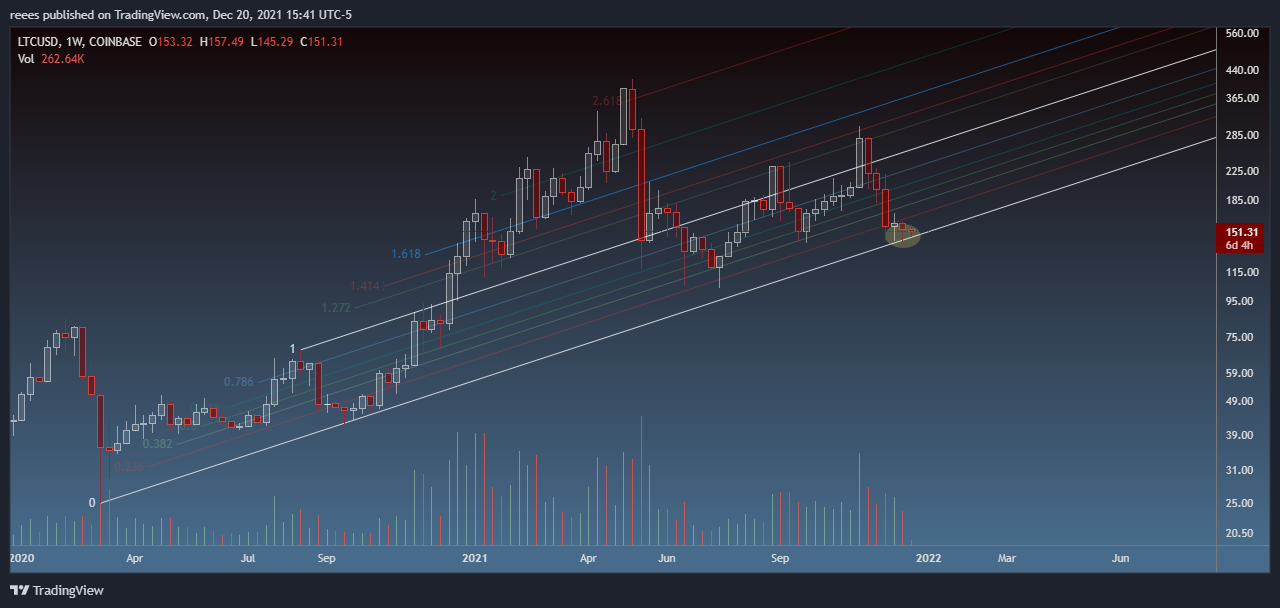Click the highlighted ellipse marking current candles
This screenshot has width=1280, height=608.
pyautogui.click(x=903, y=235)
